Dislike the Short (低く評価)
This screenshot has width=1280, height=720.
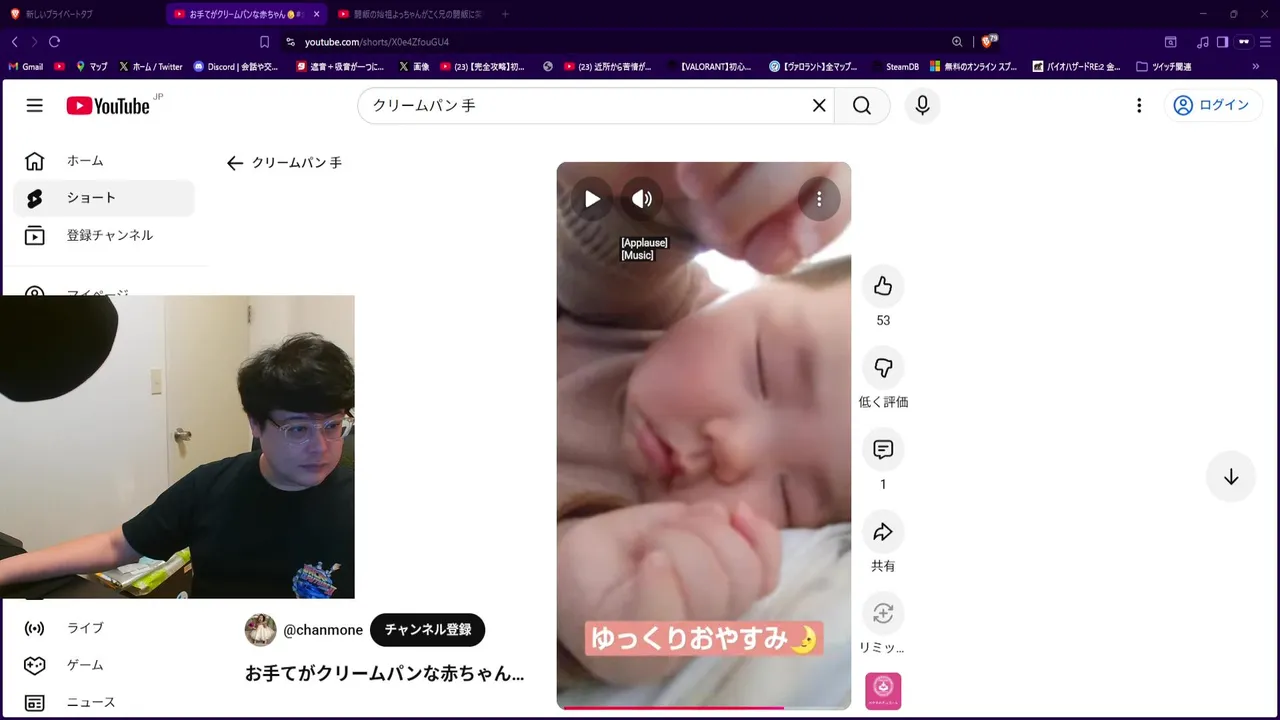tap(883, 368)
